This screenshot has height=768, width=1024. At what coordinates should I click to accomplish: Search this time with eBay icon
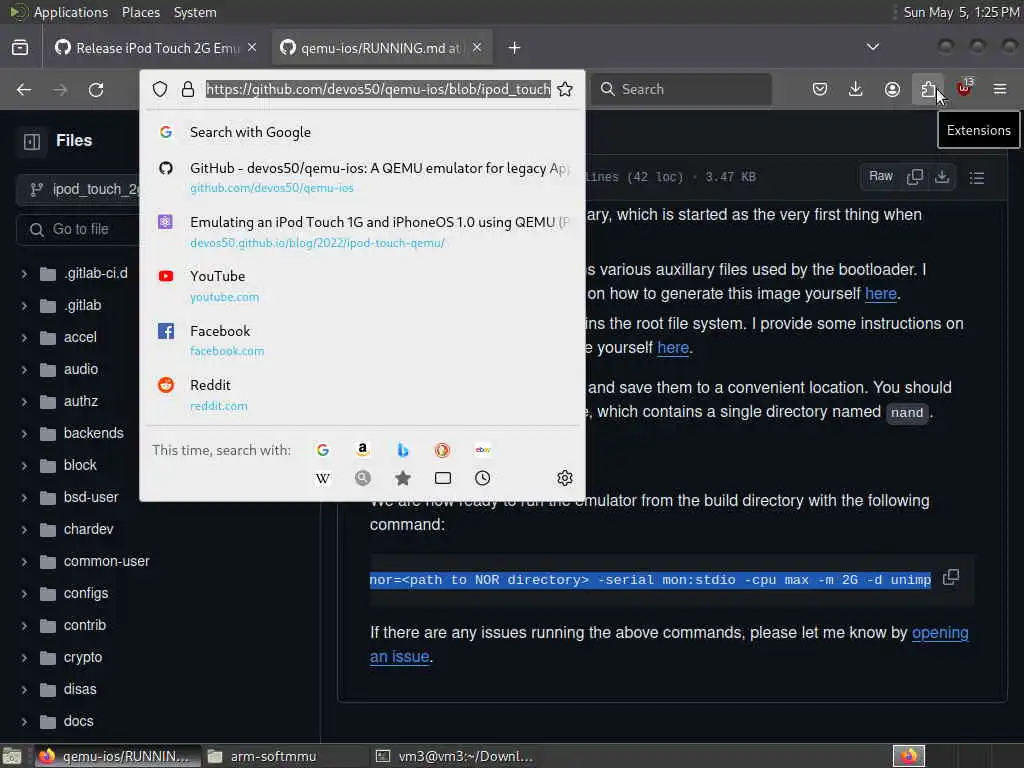[483, 450]
